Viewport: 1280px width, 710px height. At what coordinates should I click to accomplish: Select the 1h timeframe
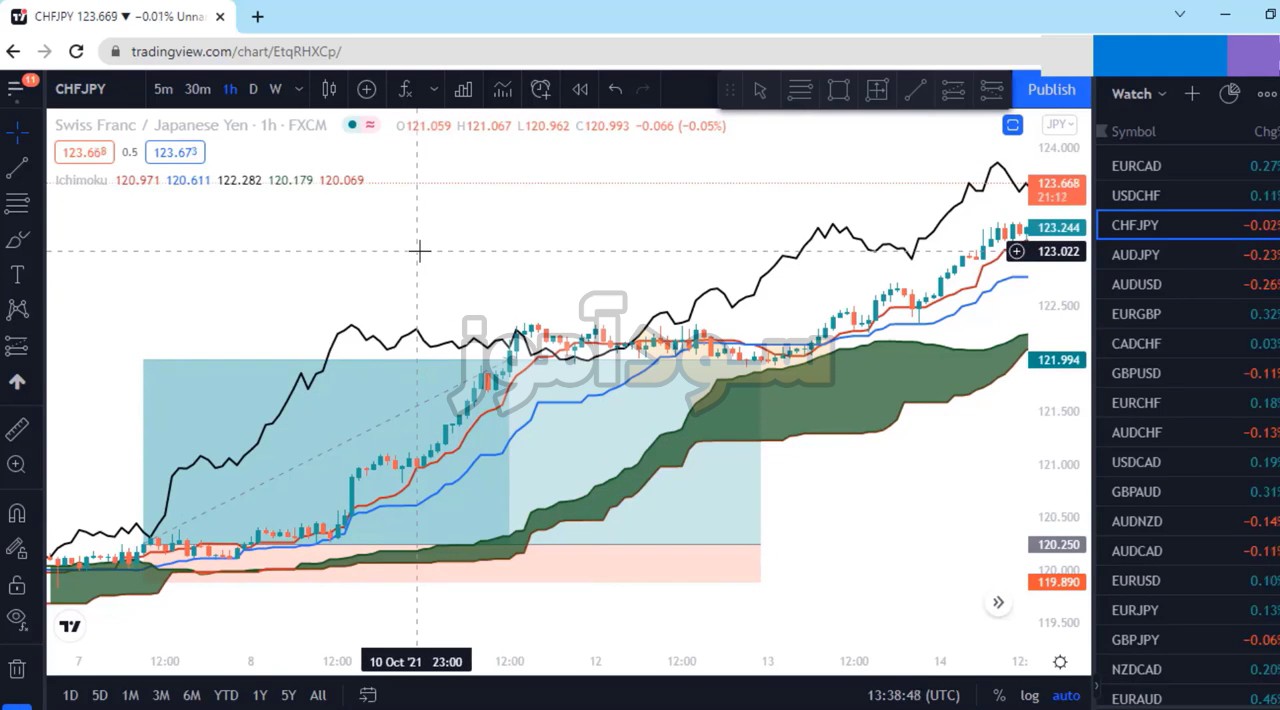pyautogui.click(x=230, y=90)
